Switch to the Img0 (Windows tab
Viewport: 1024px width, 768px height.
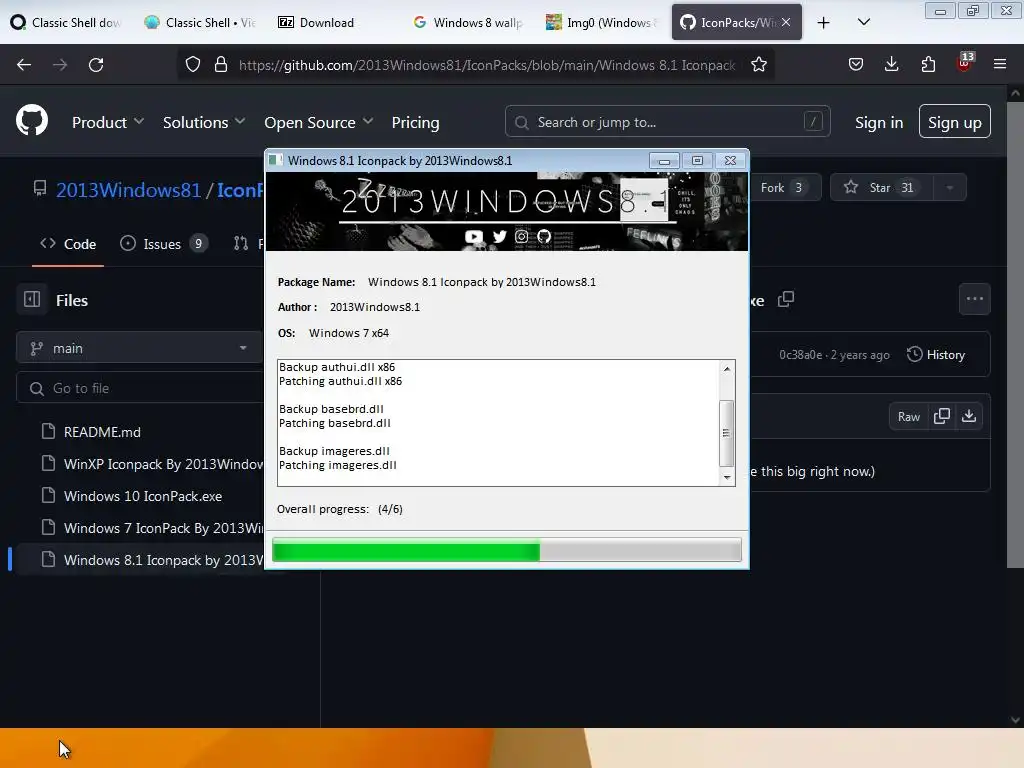click(x=601, y=22)
